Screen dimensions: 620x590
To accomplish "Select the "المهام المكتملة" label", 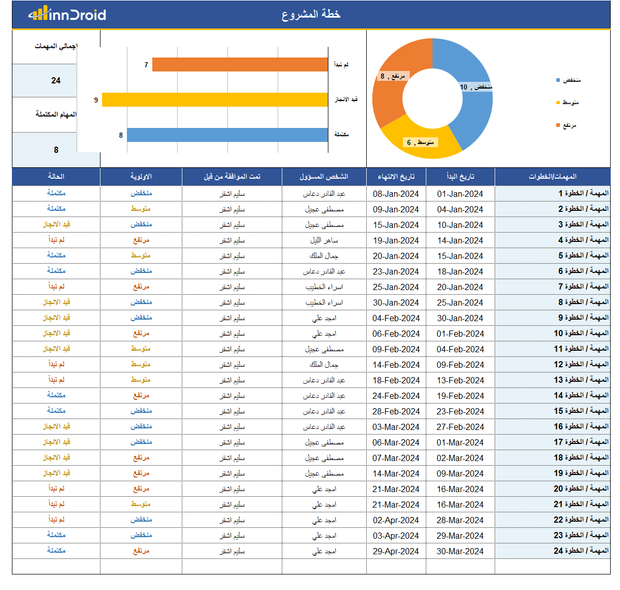I will (56, 114).
